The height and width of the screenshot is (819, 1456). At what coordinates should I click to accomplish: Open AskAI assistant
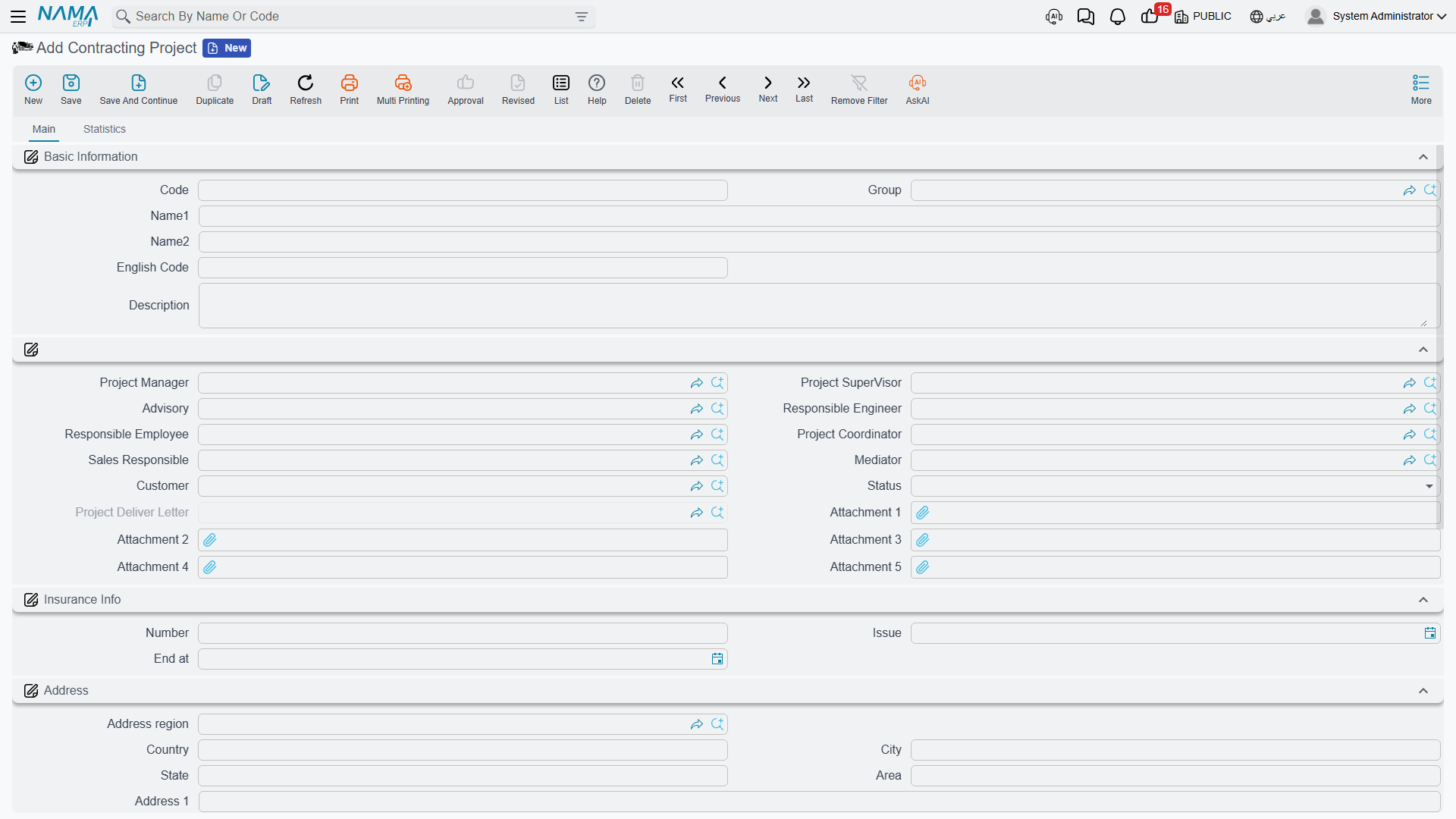coord(918,89)
